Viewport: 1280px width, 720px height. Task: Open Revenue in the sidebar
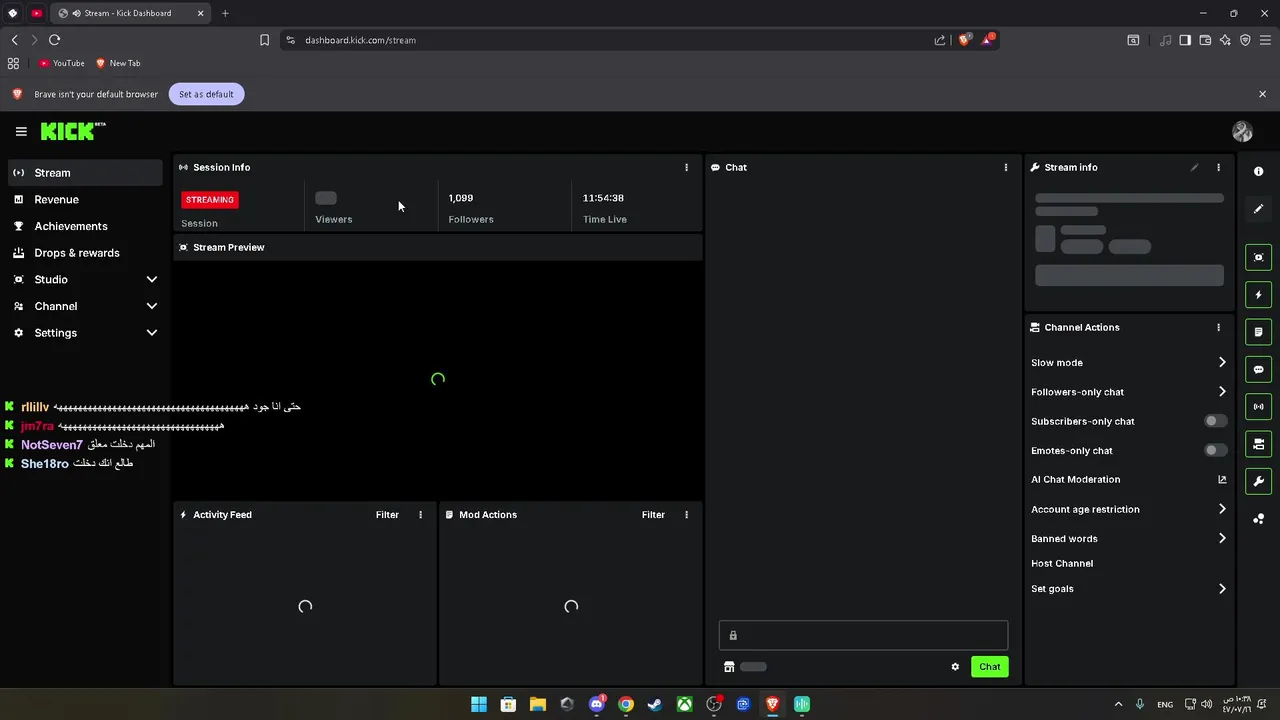(85, 199)
